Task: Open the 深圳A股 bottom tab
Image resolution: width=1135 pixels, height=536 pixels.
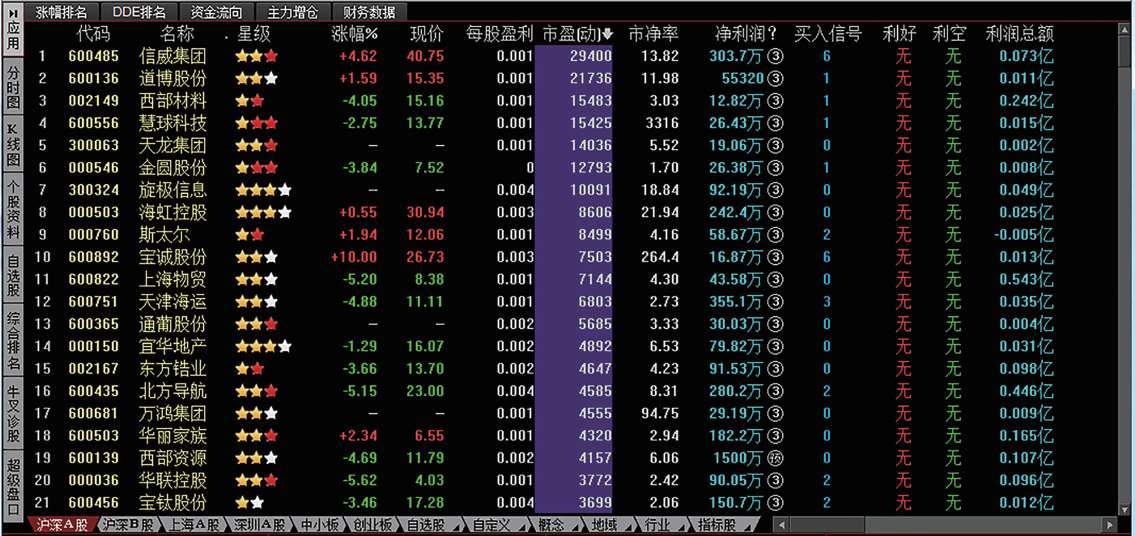Action: [x=259, y=526]
